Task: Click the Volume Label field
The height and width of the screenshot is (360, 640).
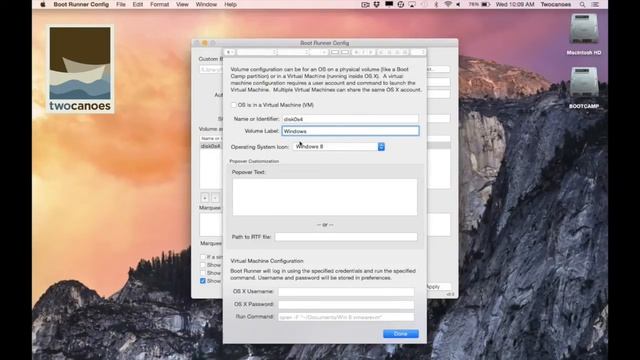Action: [x=351, y=131]
